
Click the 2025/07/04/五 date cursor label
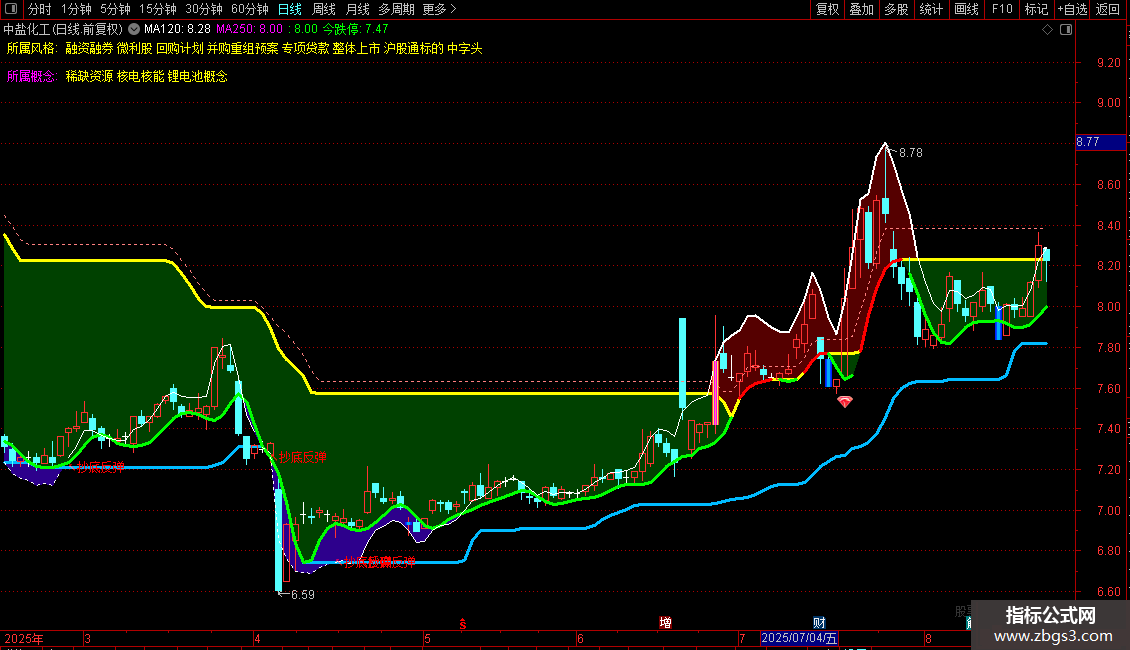tap(799, 638)
